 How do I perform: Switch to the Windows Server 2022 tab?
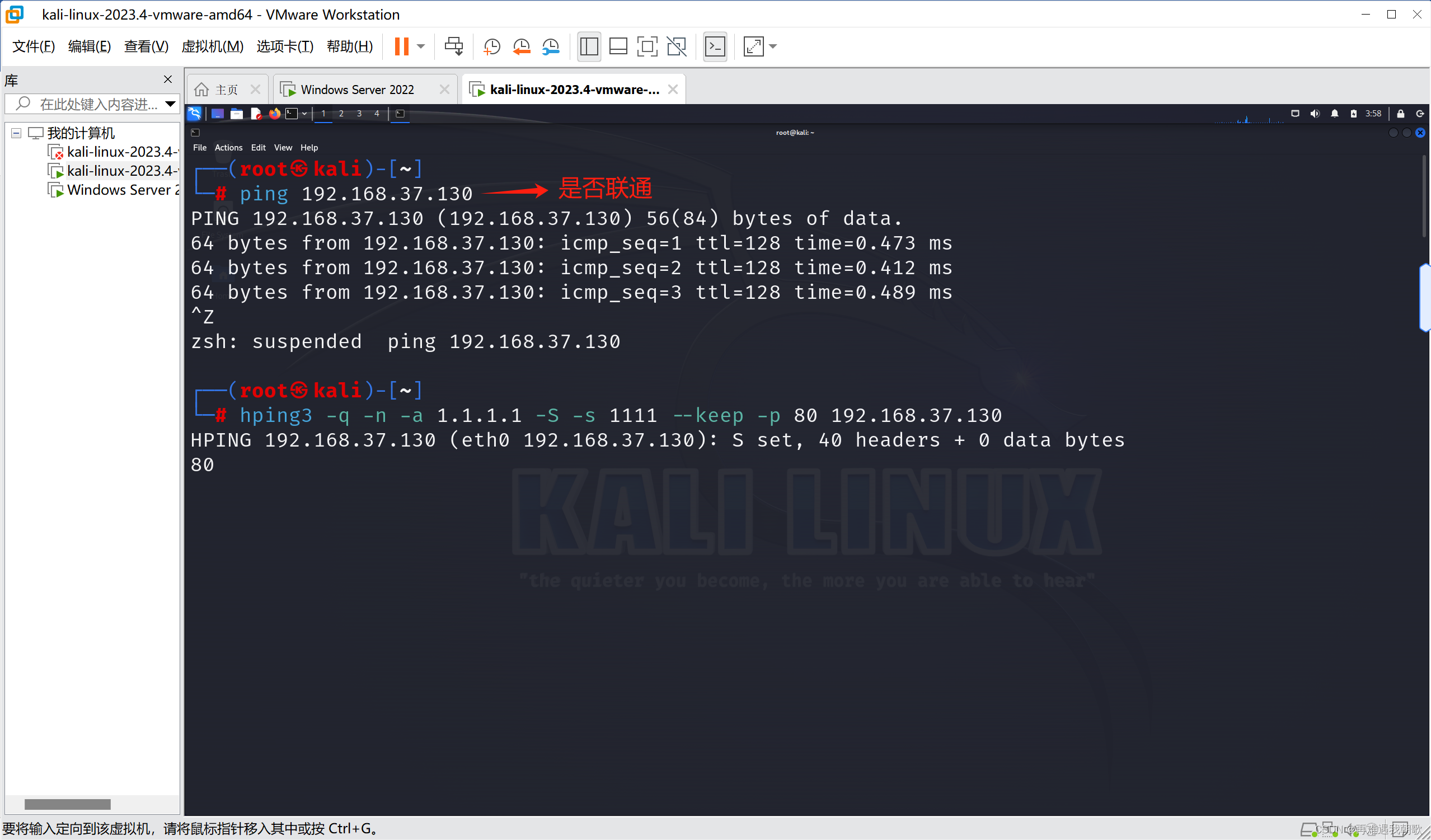(x=356, y=88)
